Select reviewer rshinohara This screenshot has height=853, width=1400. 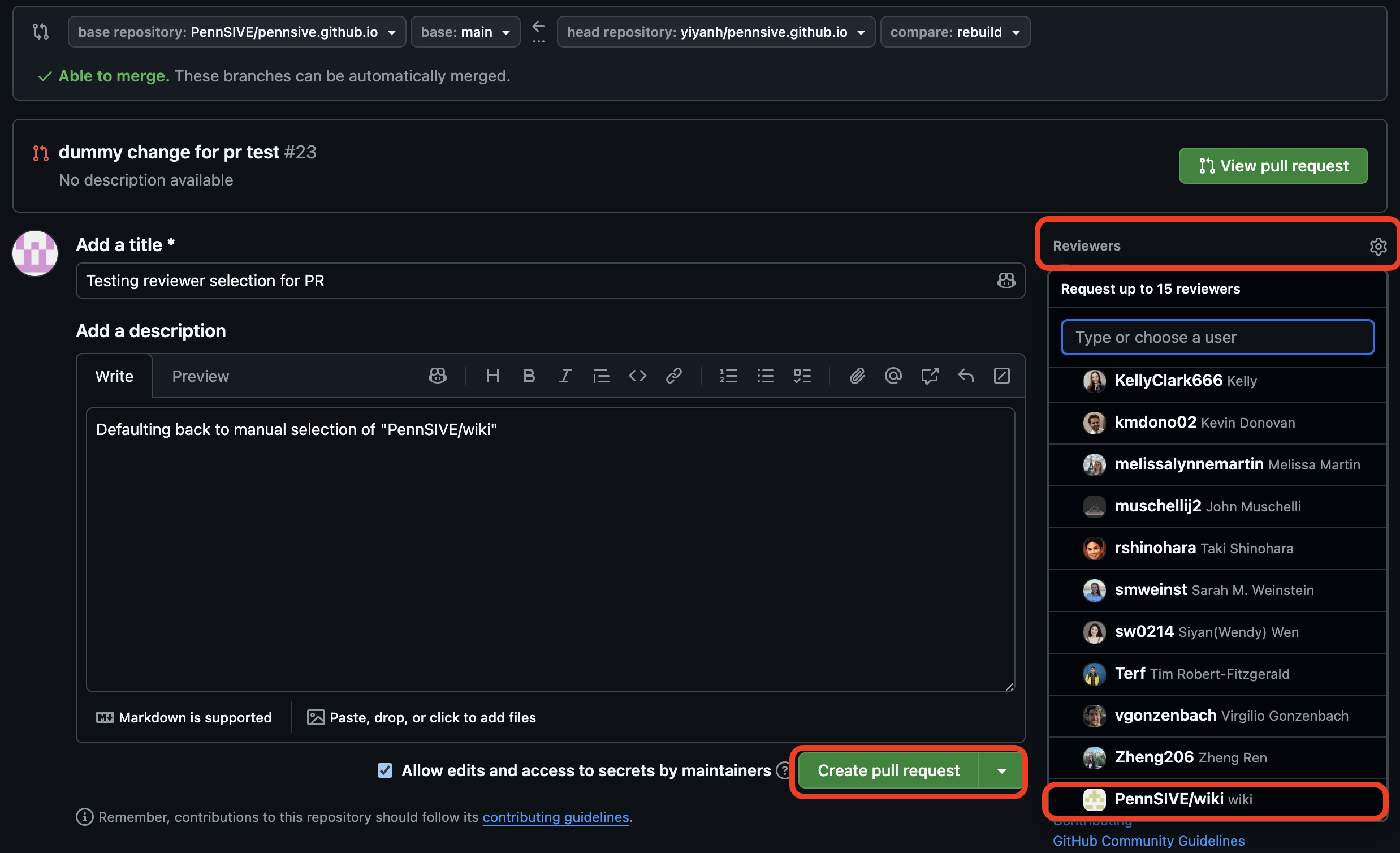click(1217, 549)
